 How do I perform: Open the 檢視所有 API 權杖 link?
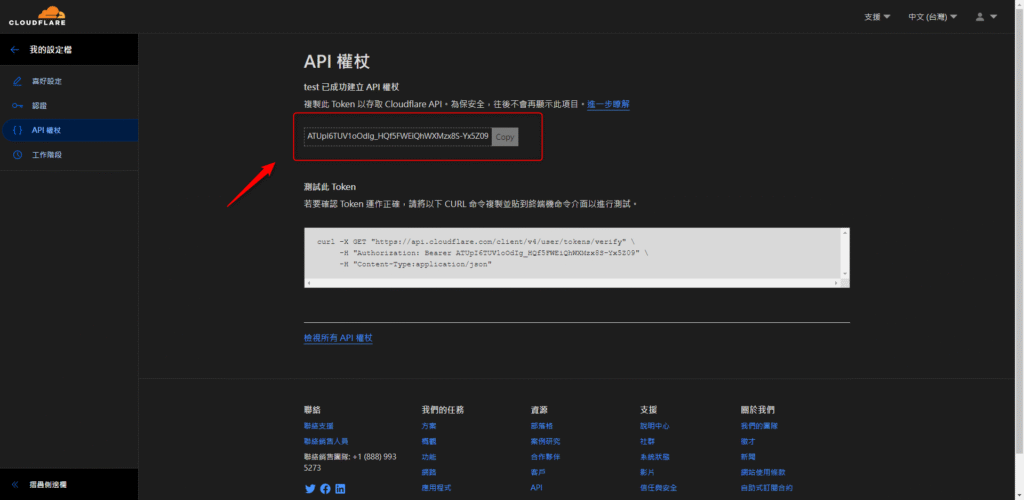(x=338, y=339)
